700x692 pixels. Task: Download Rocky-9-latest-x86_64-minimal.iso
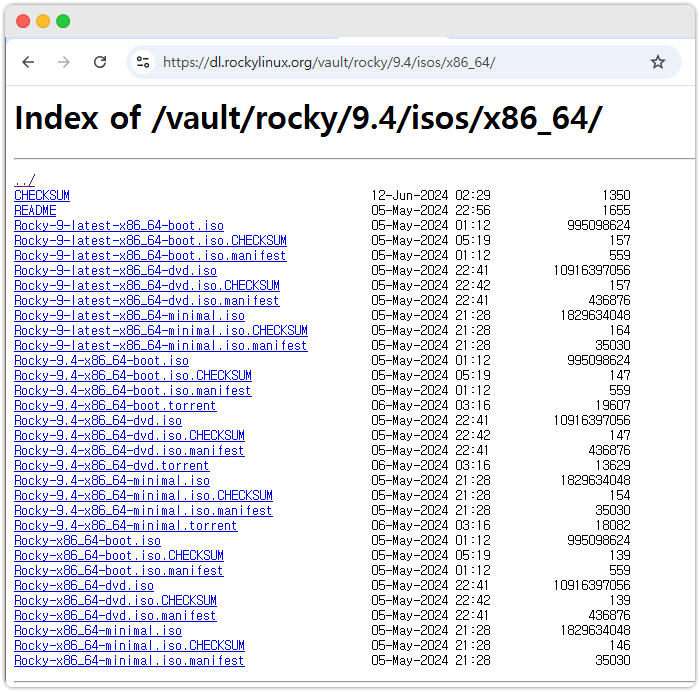click(129, 316)
